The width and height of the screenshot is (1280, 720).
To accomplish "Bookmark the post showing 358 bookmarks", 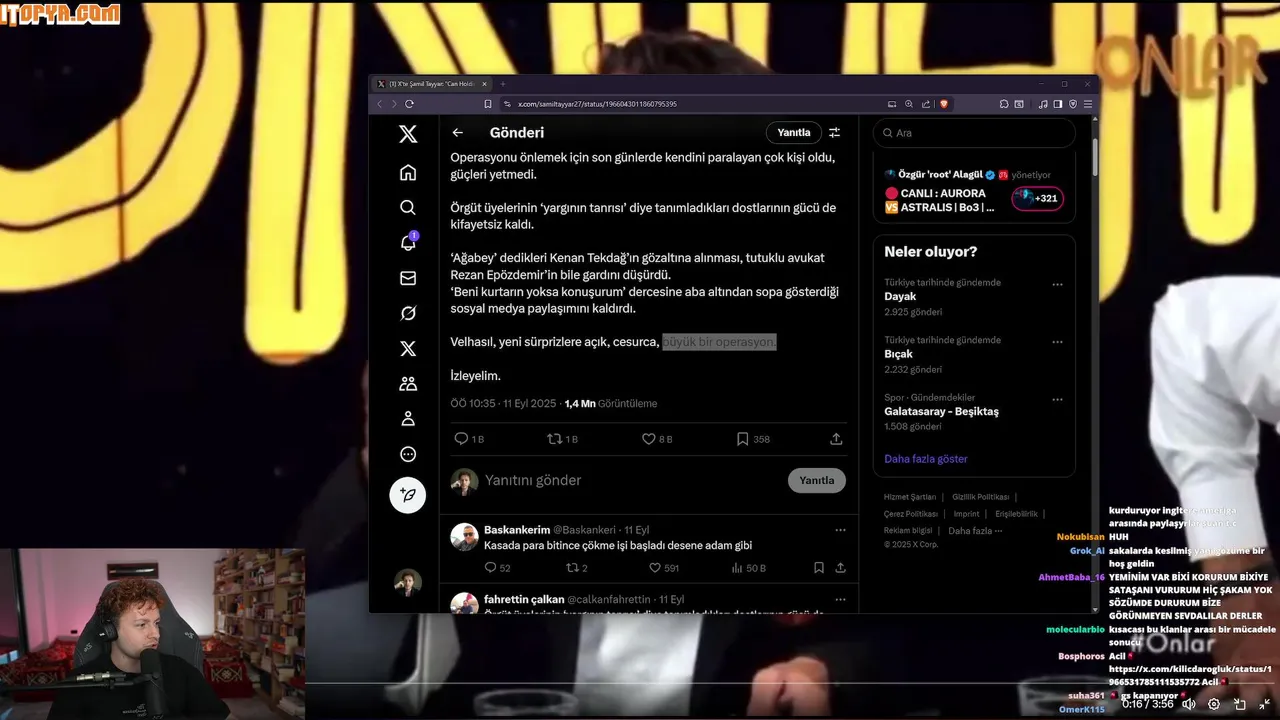I will 753,439.
